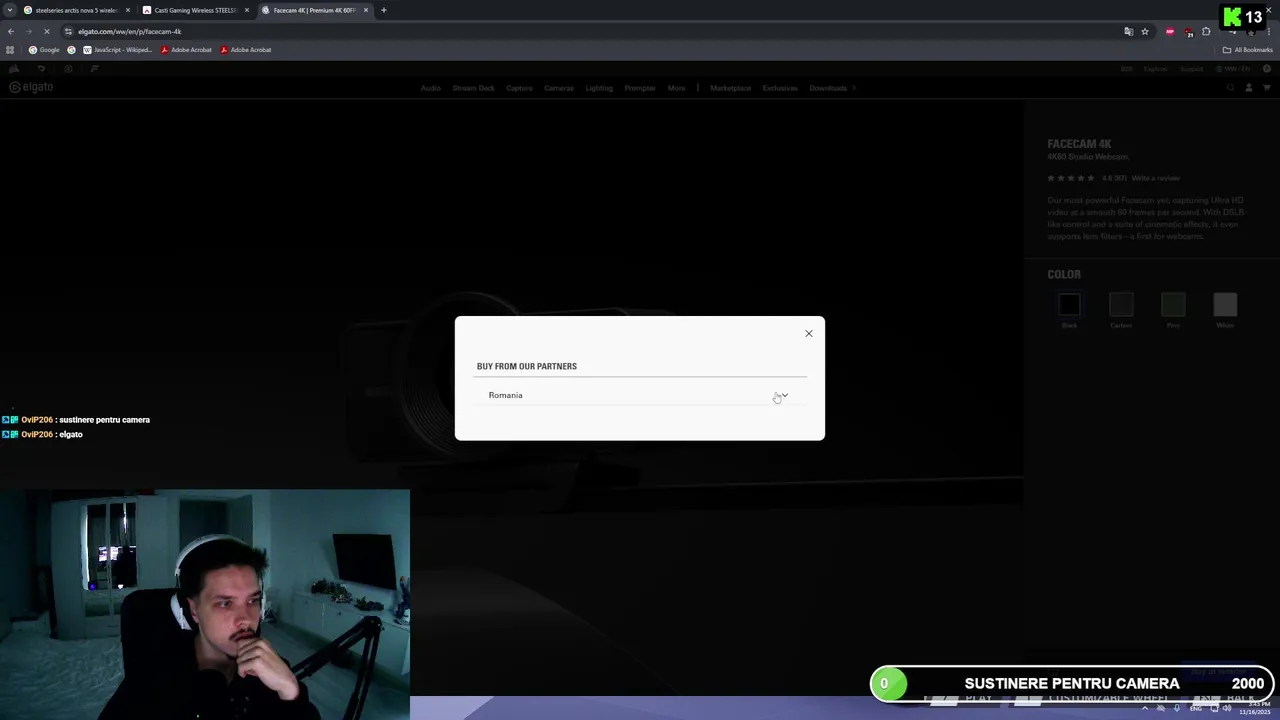Viewport: 1280px width, 720px height.
Task: Open the first Adobe Acrobat bookmark
Action: tap(186, 49)
